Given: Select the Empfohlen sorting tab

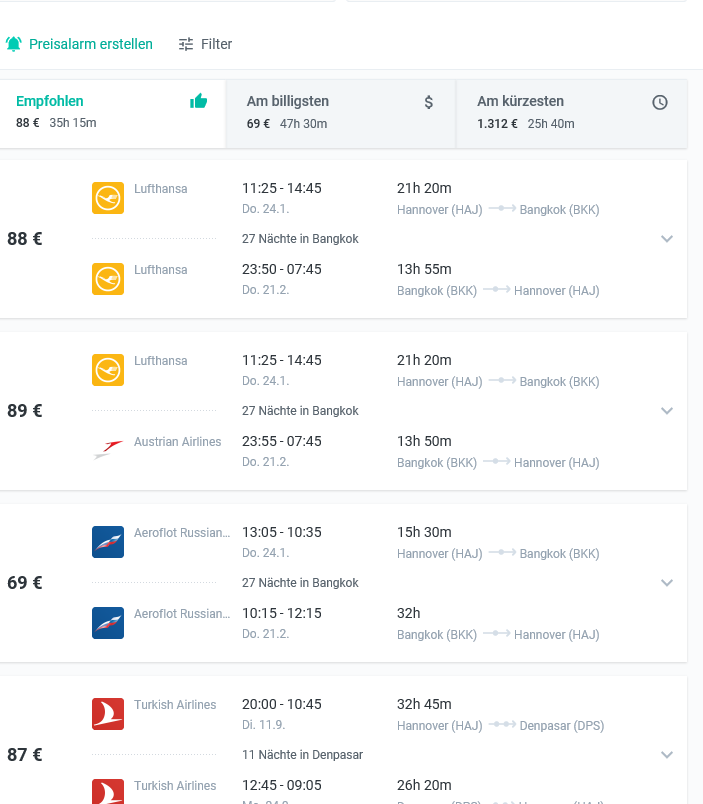Looking at the screenshot, I should (112, 113).
